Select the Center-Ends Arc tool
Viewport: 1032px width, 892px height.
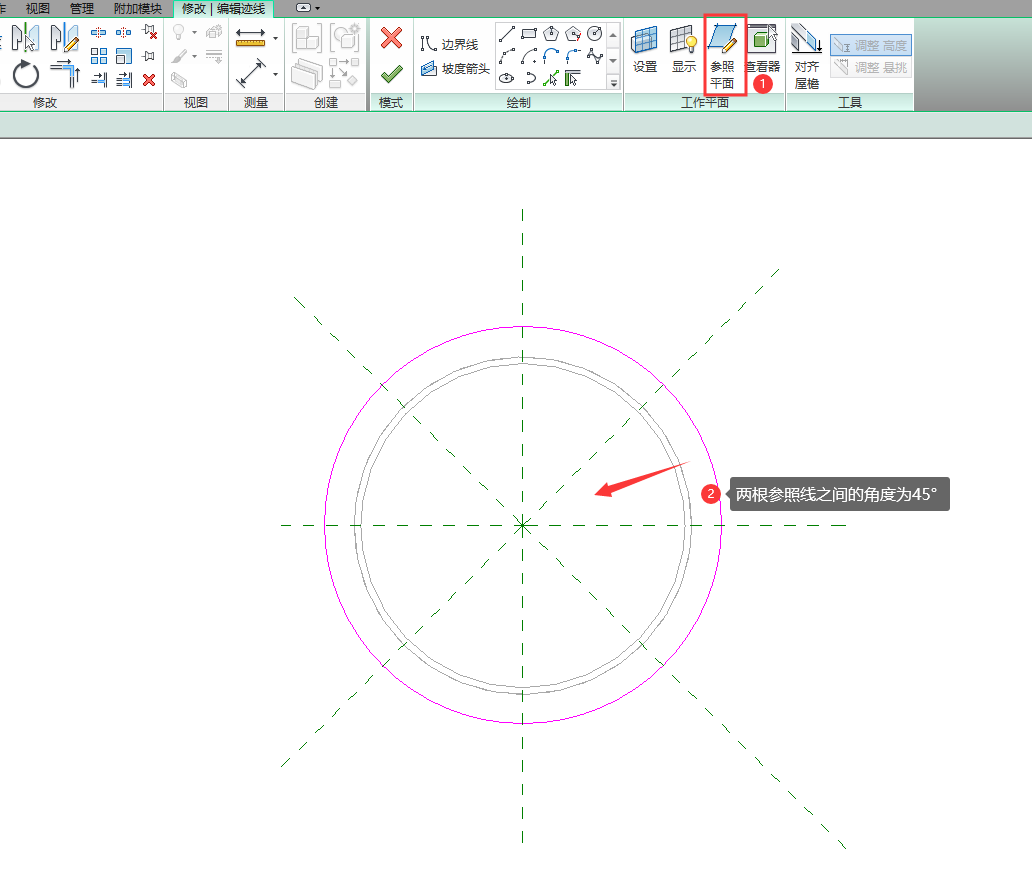(529, 56)
